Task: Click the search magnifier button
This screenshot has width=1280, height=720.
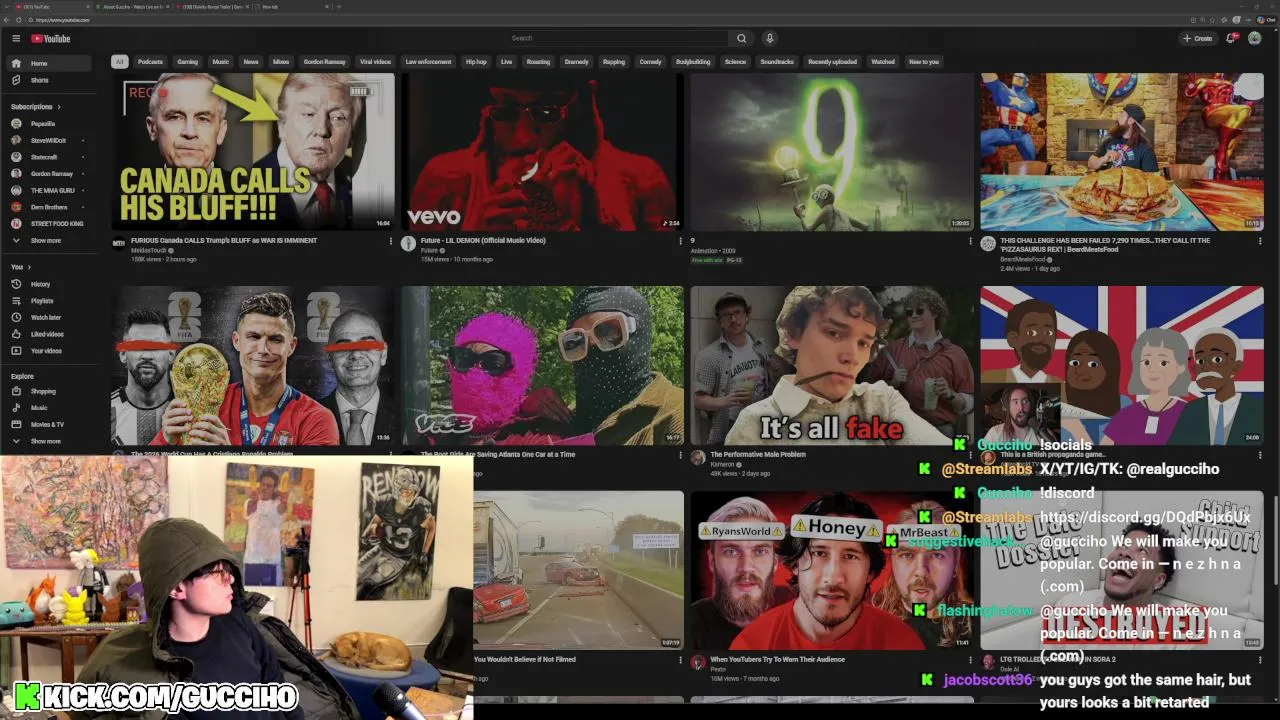Action: (x=741, y=38)
